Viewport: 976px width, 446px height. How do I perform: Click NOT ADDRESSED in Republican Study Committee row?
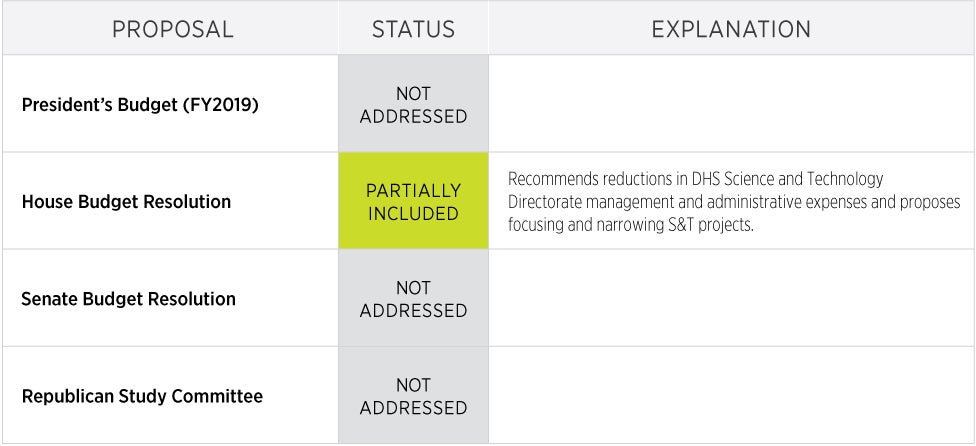413,396
